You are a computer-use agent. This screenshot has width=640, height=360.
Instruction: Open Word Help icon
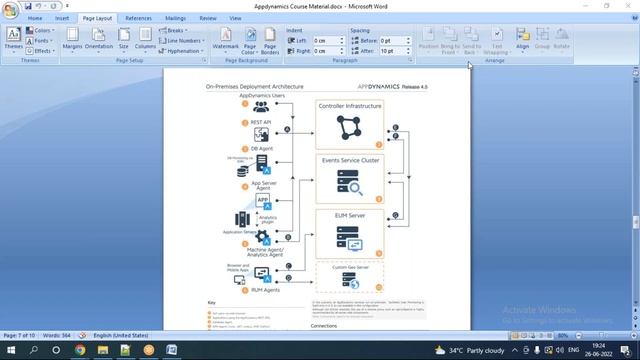(x=635, y=18)
